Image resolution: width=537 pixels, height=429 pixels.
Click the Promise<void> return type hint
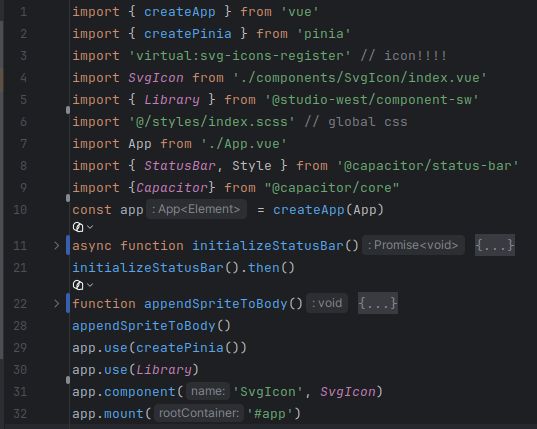point(413,245)
